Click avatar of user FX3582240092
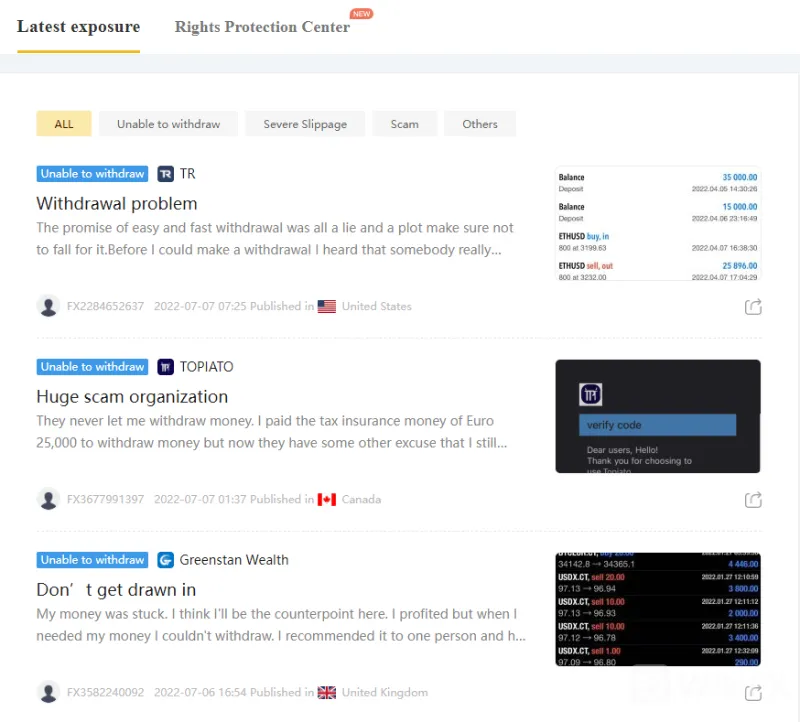The height and width of the screenshot is (722, 800). click(48, 692)
